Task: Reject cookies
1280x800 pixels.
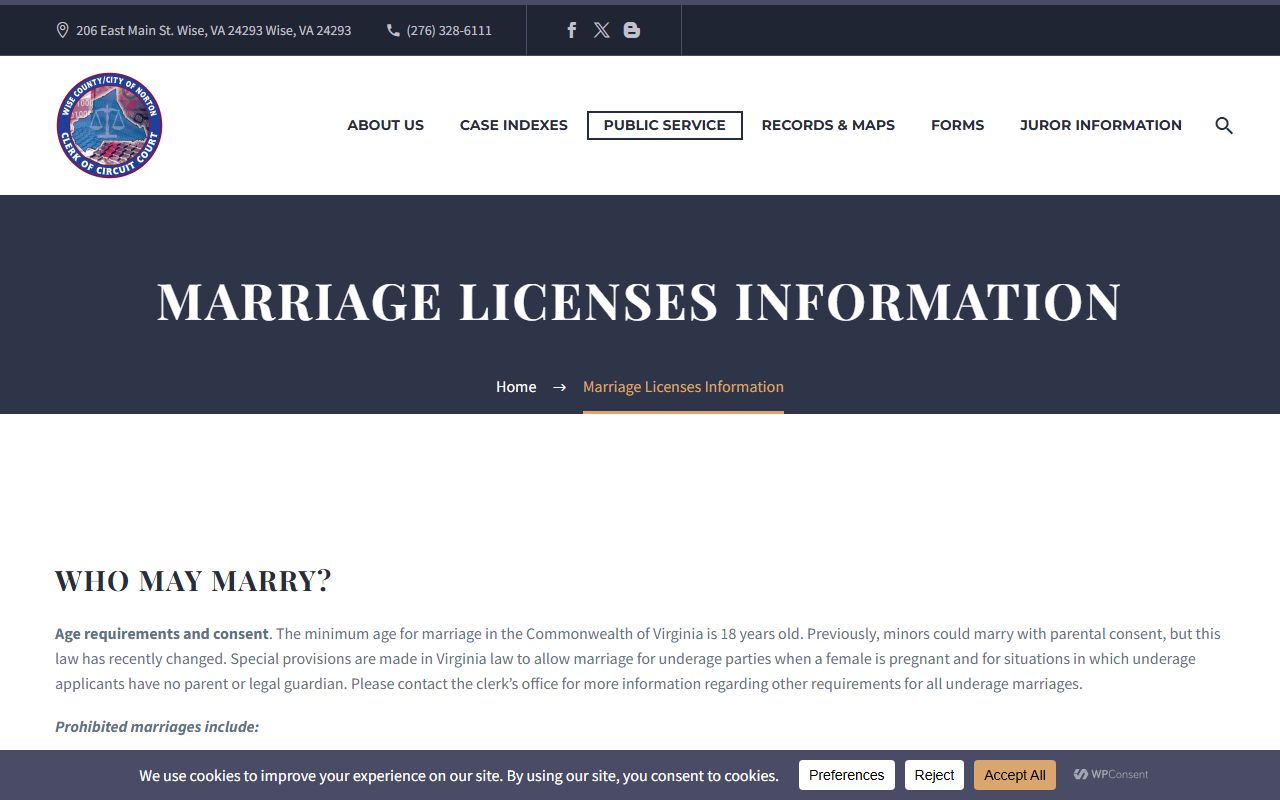Action: 934,775
